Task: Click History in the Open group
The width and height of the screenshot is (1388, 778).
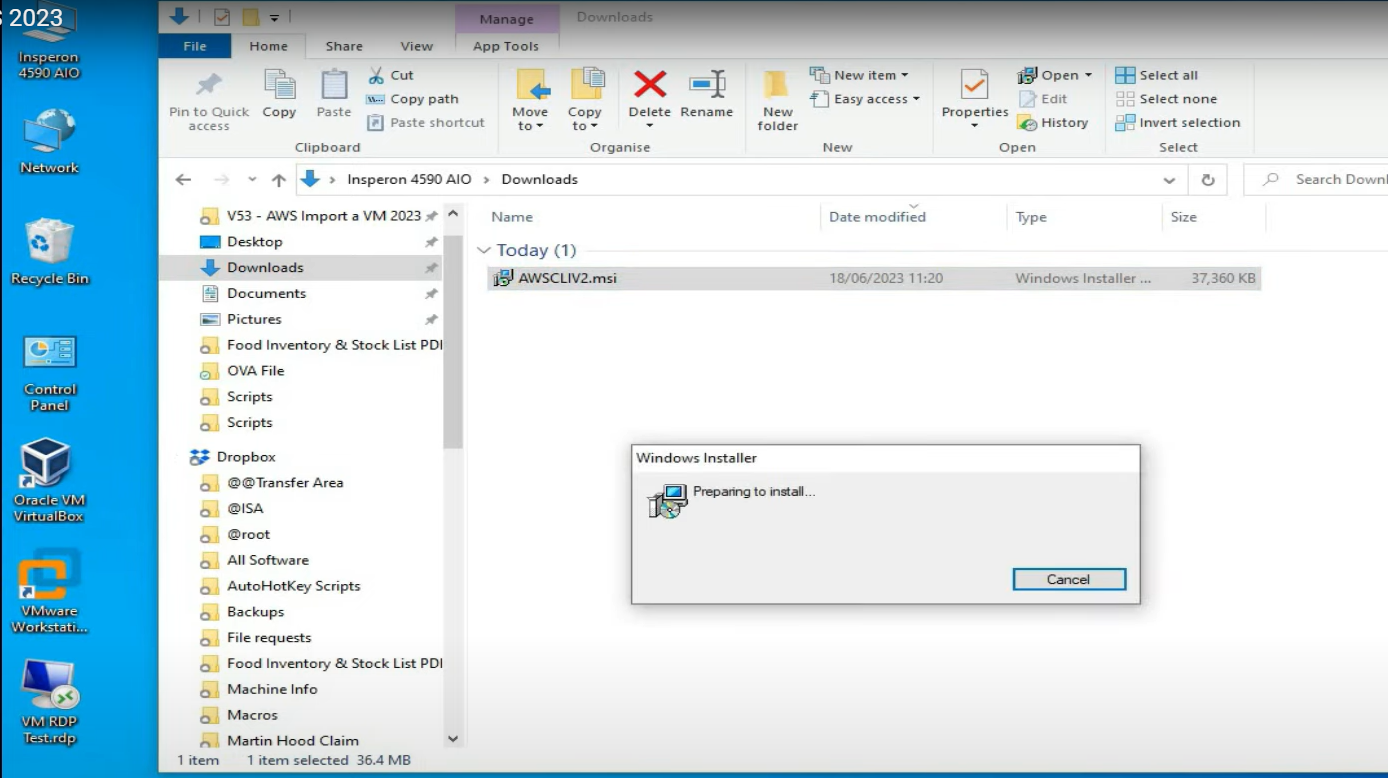Action: (x=1053, y=123)
